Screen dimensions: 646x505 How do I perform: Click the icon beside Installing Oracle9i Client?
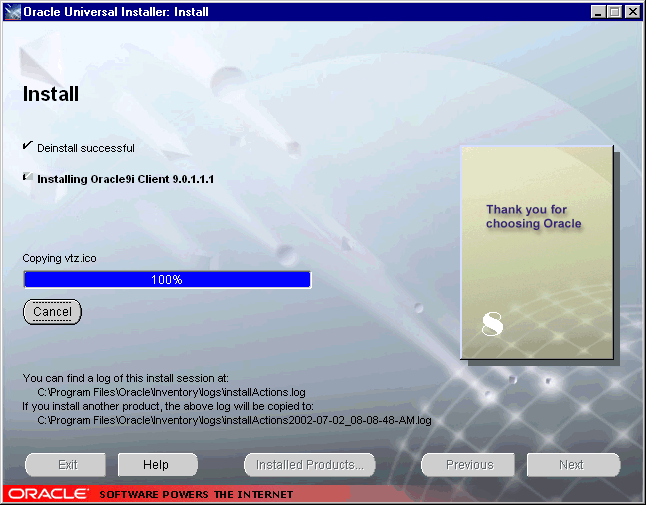tap(28, 177)
